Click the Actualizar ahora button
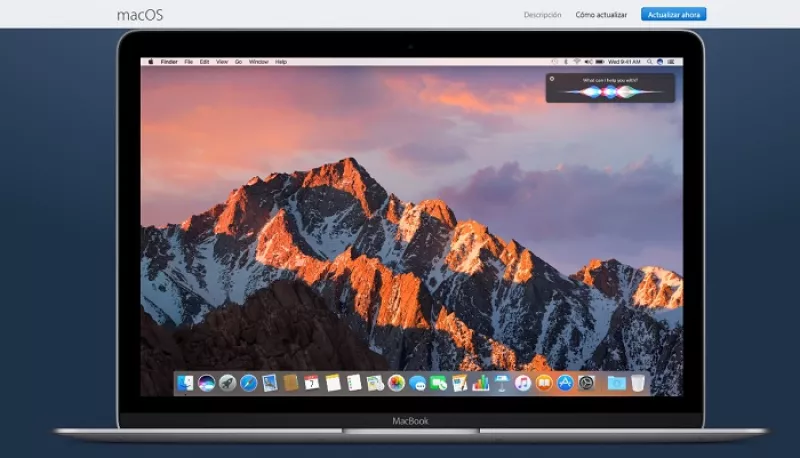Image resolution: width=800 pixels, height=458 pixels. [x=673, y=14]
